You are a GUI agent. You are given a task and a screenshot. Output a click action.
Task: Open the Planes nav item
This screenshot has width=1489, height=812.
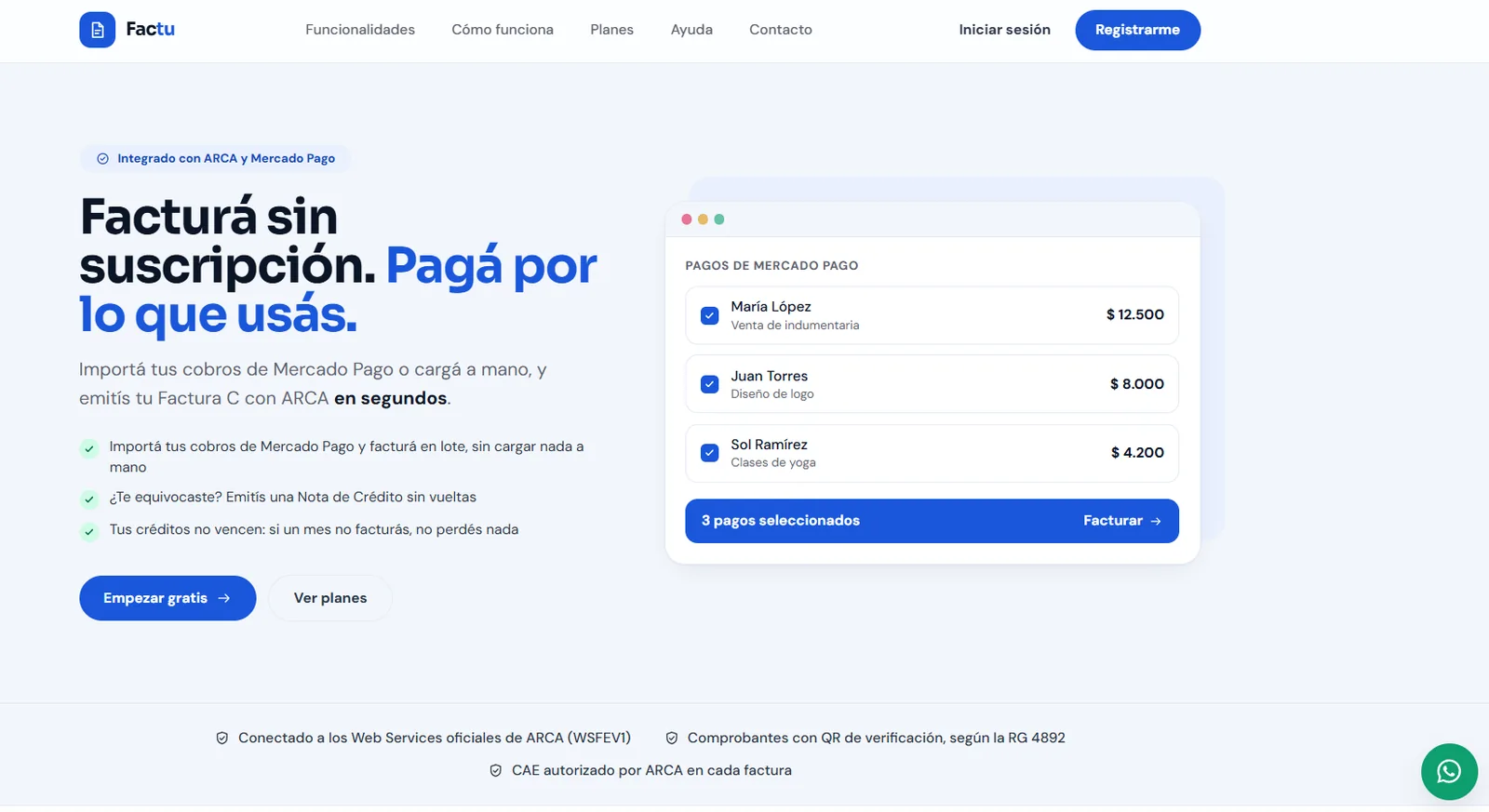(611, 30)
